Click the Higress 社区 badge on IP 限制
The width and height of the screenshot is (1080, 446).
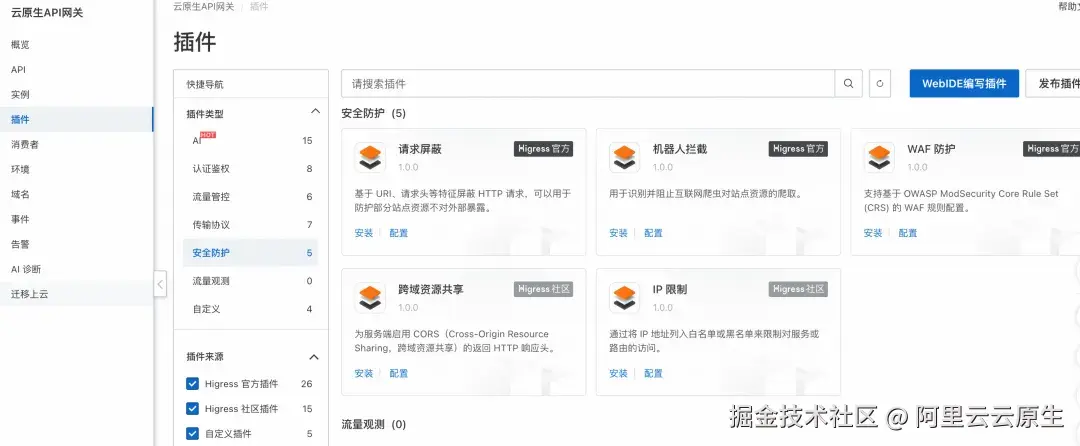tap(798, 289)
